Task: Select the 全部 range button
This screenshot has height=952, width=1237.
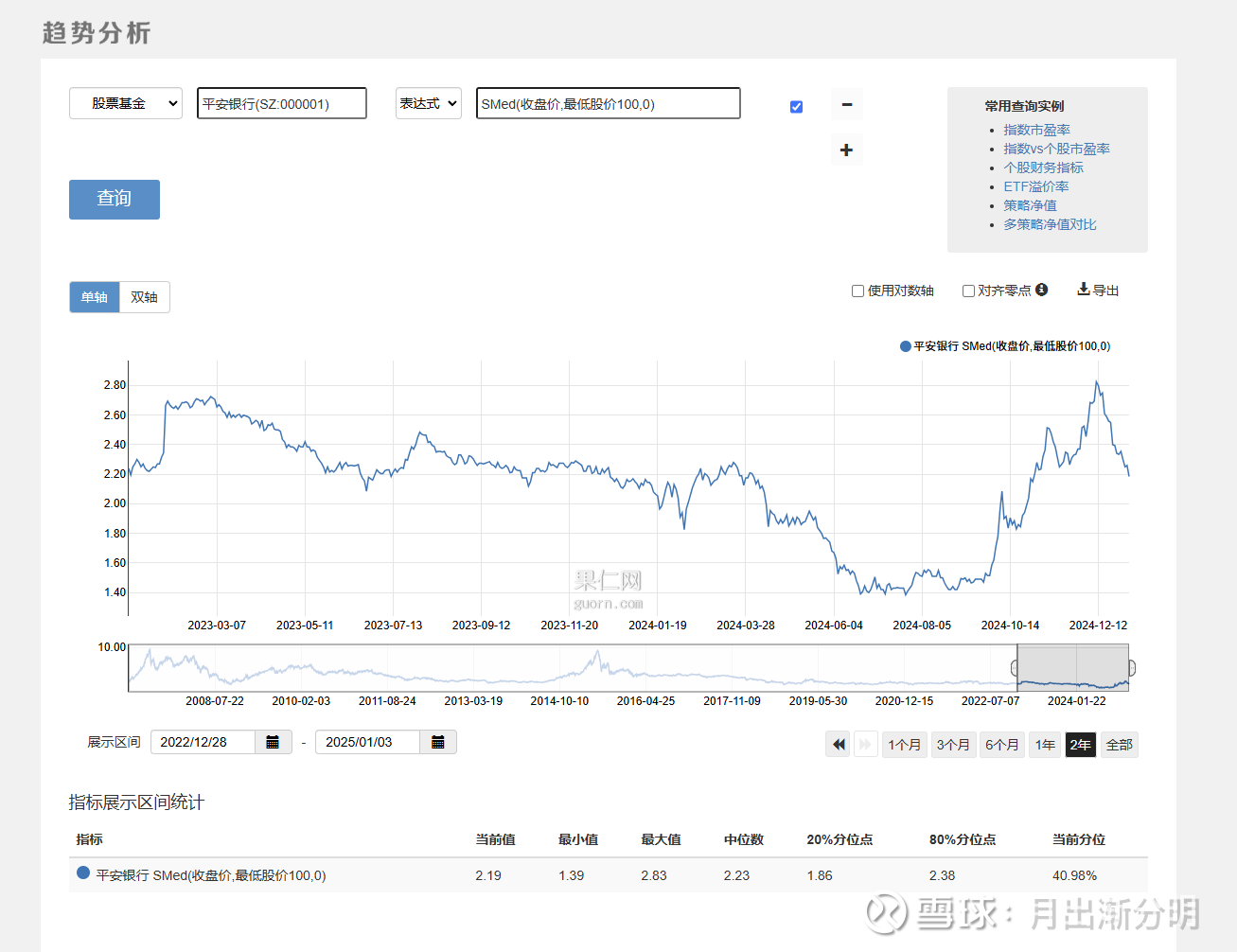Action: click(x=1120, y=745)
